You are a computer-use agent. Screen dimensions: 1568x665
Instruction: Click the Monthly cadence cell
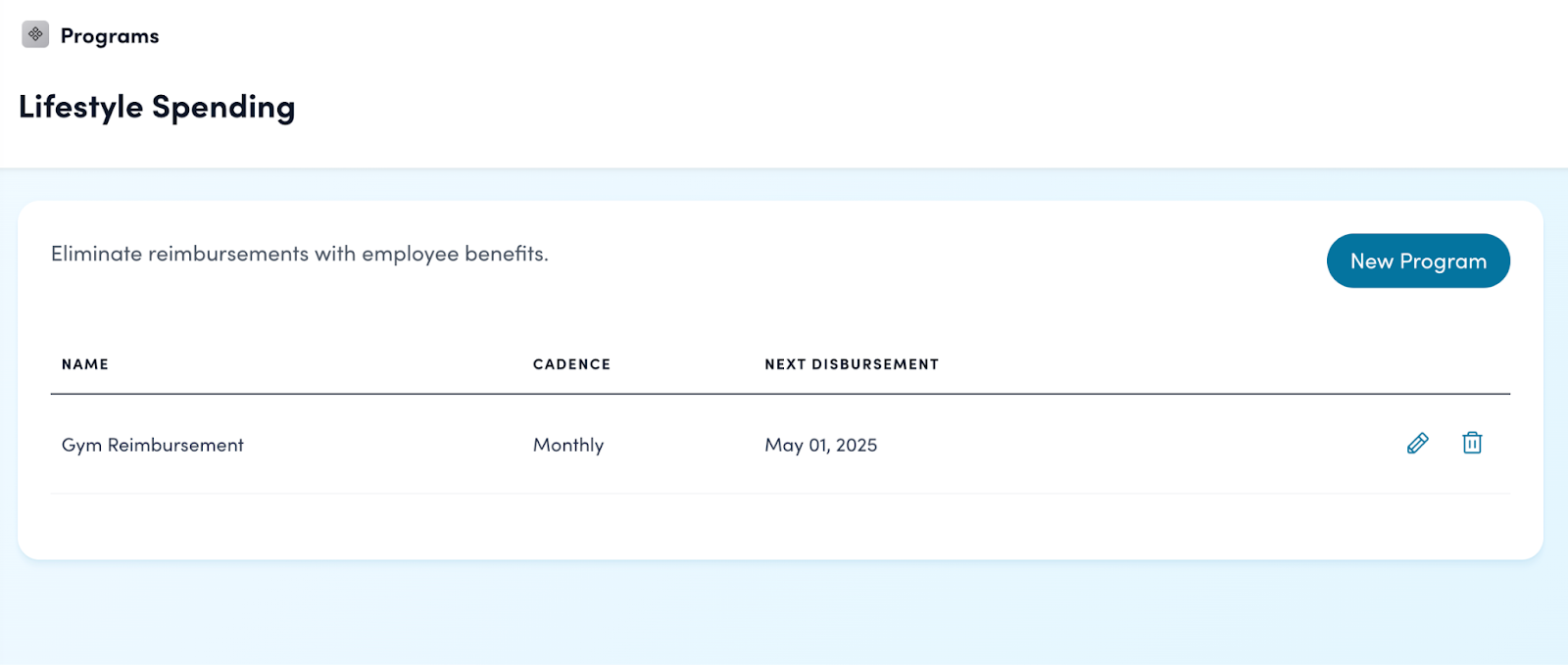click(568, 446)
